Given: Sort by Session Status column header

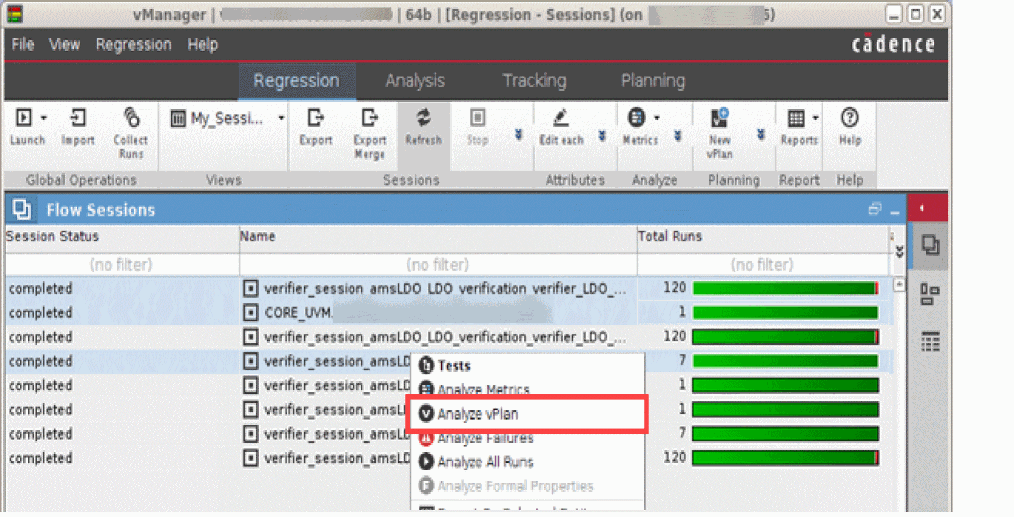Looking at the screenshot, I should point(122,237).
